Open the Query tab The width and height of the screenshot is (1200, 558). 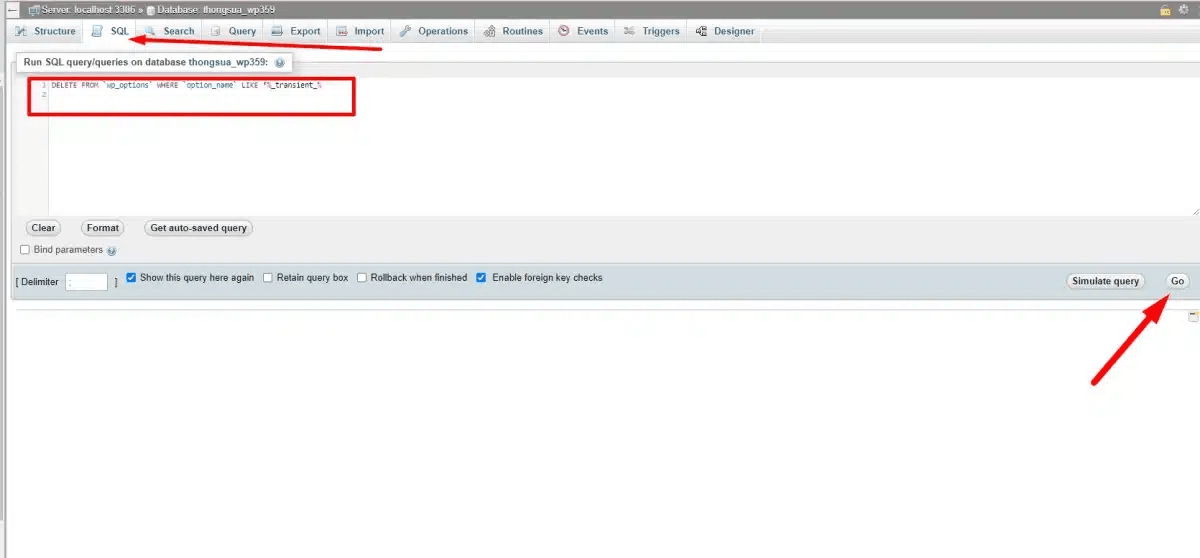tap(233, 31)
